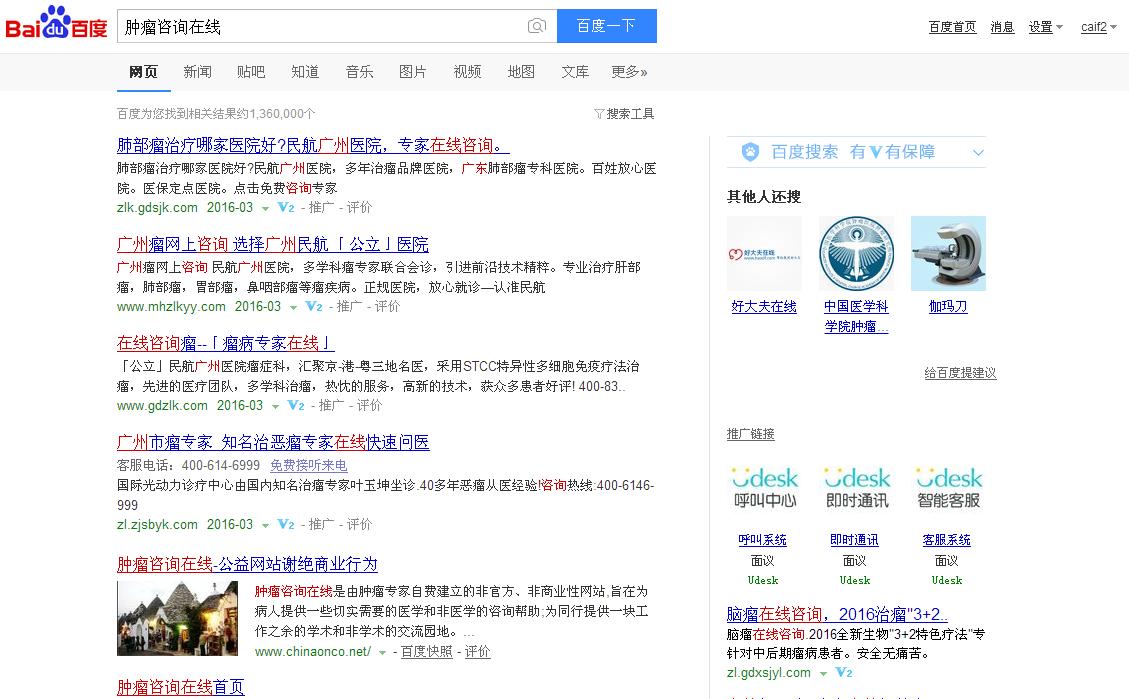The image size is (1129, 699).
Task: Open the 设置 dropdown menu
Action: coord(1045,27)
